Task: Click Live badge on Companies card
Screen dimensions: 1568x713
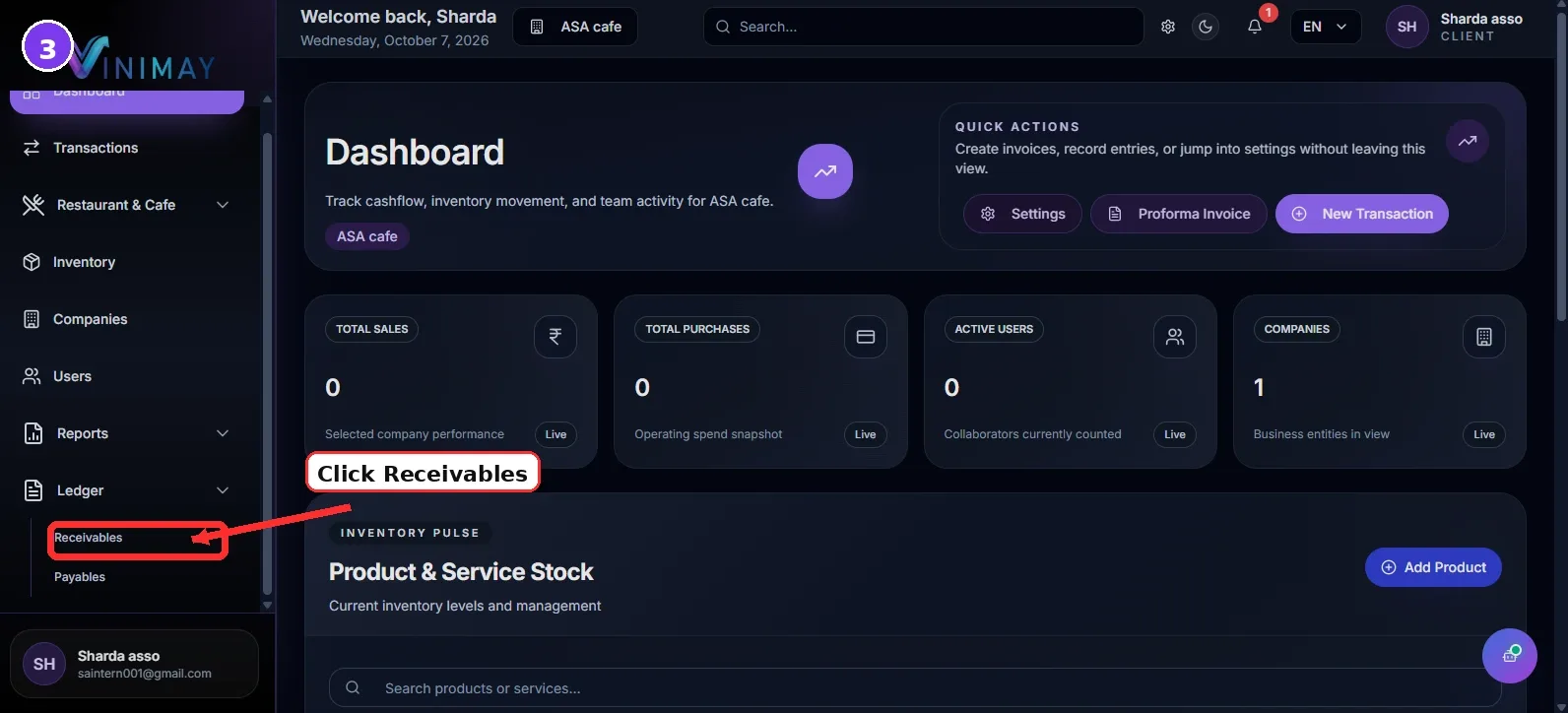Action: coord(1484,434)
